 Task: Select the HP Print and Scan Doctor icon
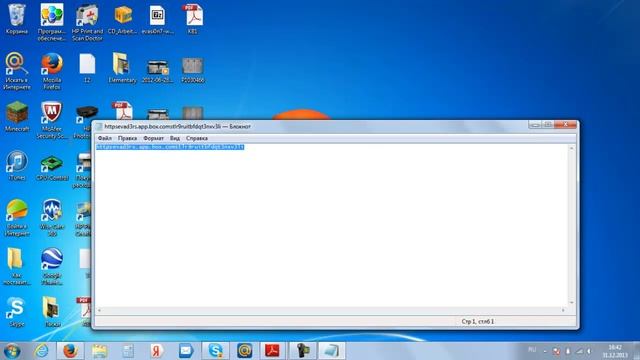(87, 22)
